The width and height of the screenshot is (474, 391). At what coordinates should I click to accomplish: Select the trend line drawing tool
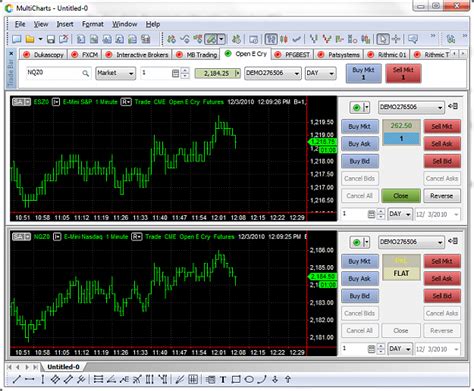16,379
